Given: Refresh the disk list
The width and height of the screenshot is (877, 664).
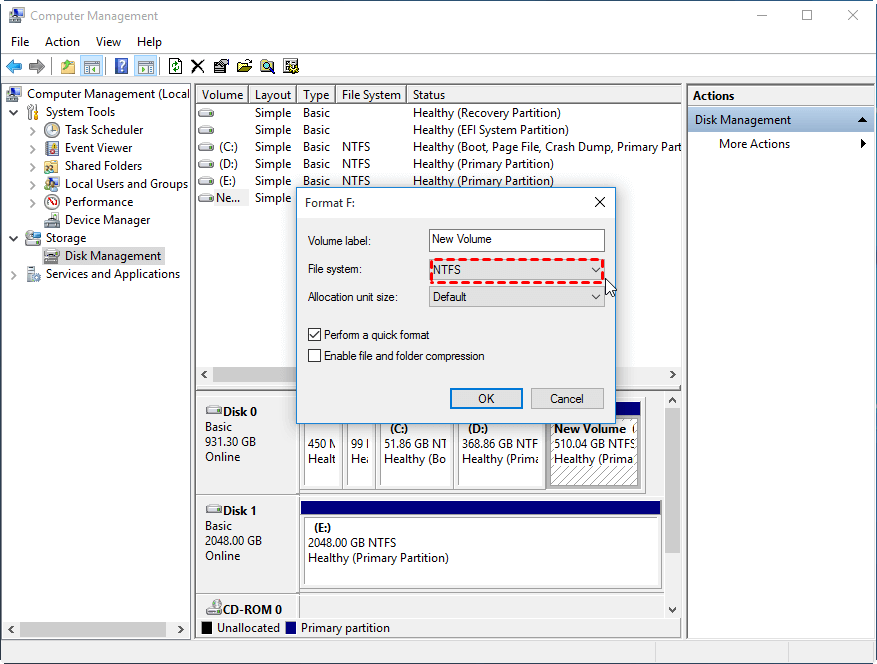Looking at the screenshot, I should 175,66.
